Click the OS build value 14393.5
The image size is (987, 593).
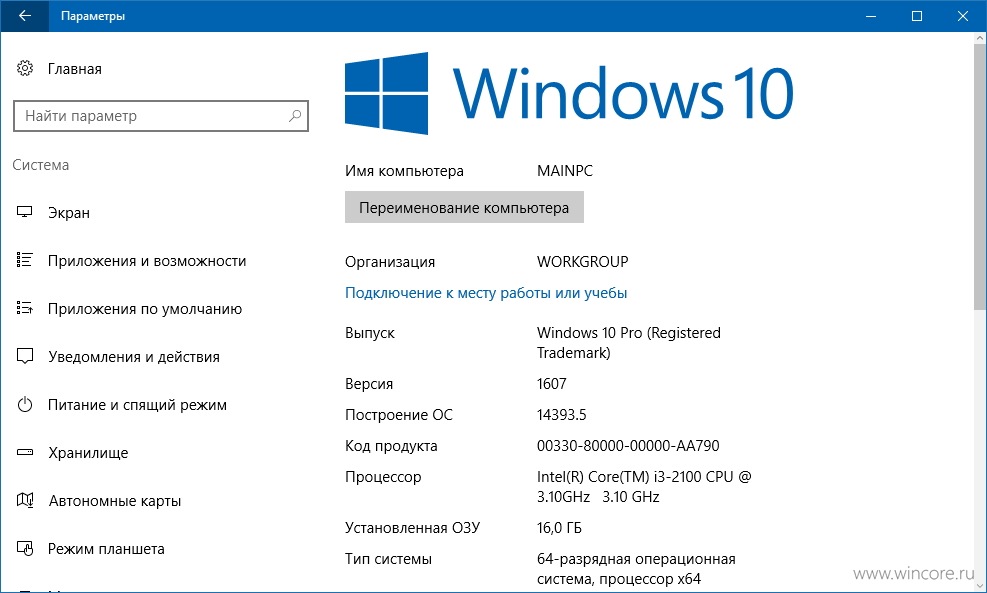pyautogui.click(x=561, y=414)
